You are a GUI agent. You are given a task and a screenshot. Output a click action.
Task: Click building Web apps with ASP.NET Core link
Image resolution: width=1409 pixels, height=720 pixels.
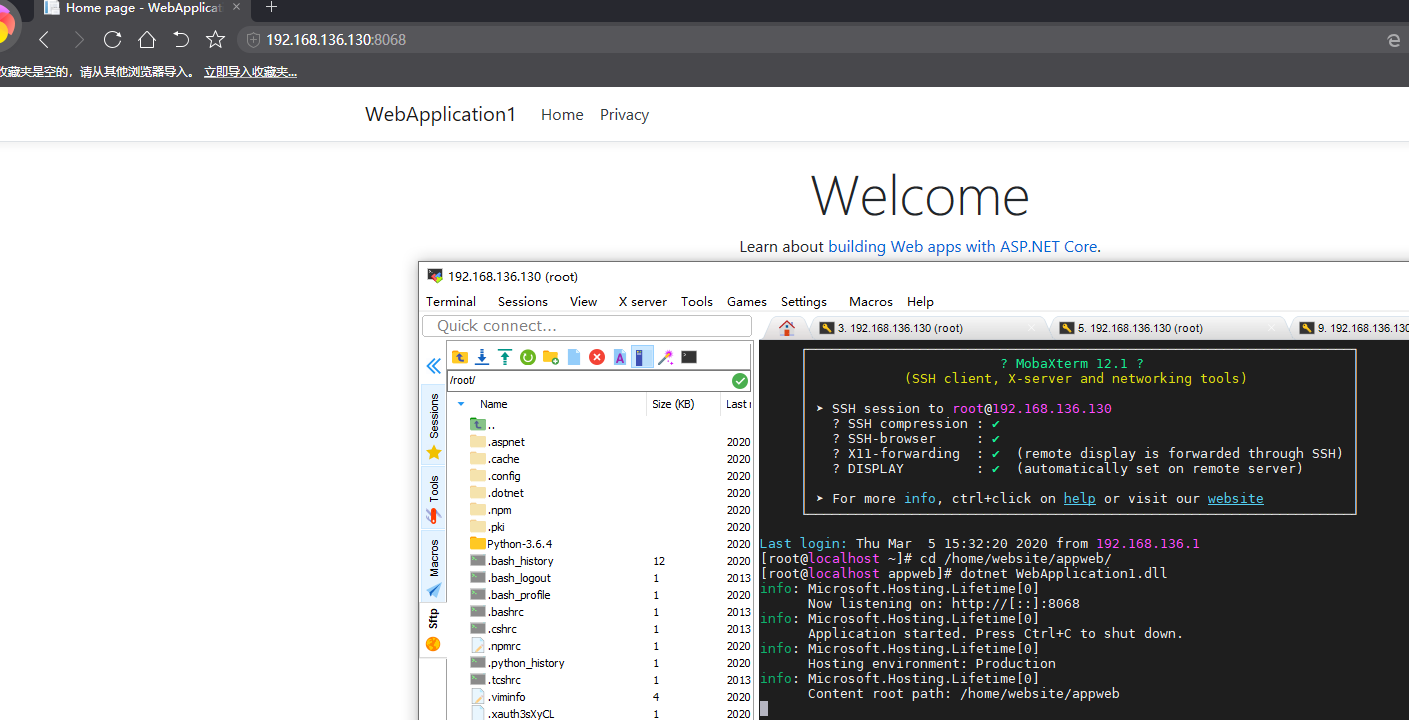[x=962, y=246]
